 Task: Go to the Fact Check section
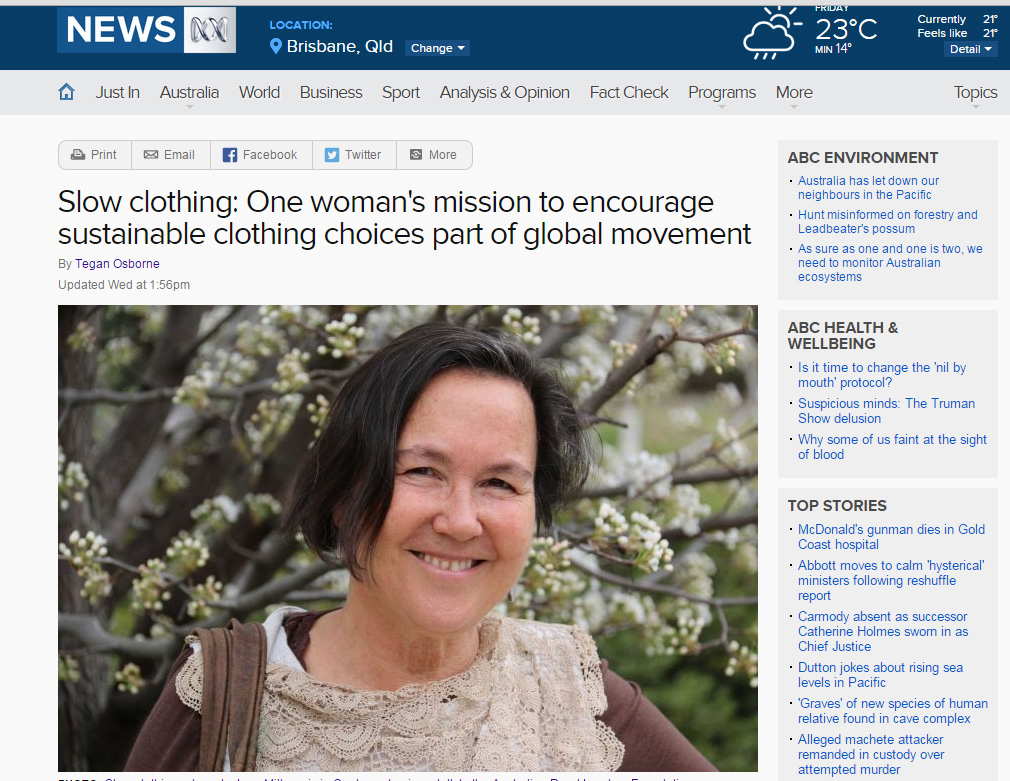[629, 93]
